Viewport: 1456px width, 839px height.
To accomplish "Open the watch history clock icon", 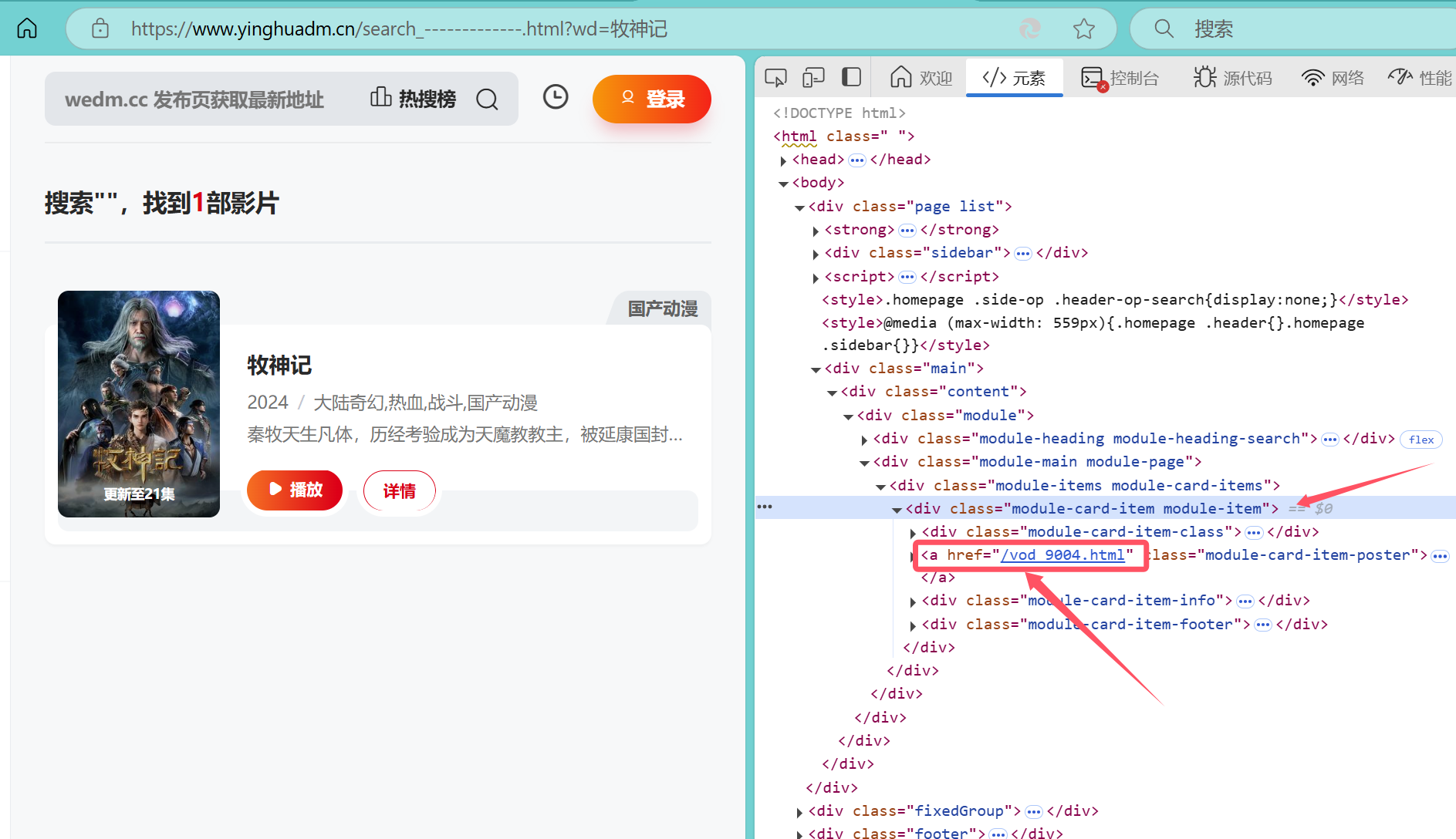I will click(555, 97).
